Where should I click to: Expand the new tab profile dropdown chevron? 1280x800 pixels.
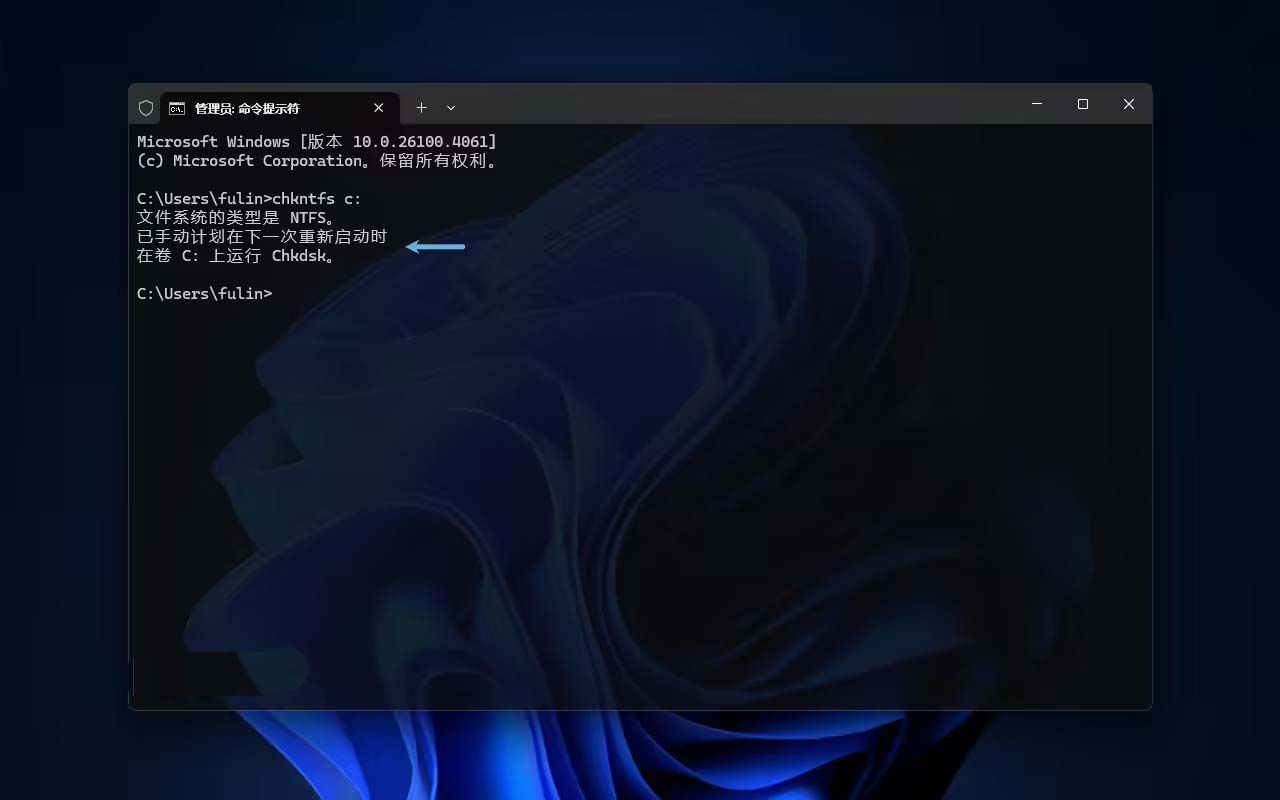[x=451, y=107]
